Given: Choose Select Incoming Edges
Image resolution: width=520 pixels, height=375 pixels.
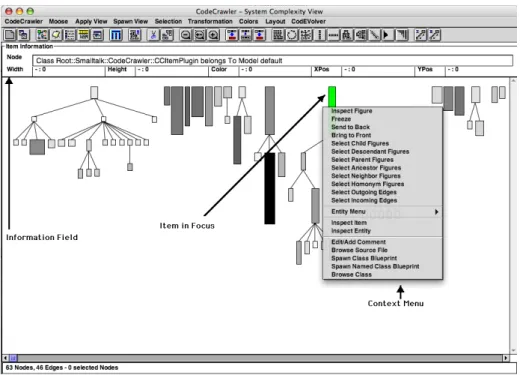Looking at the screenshot, I should click(x=383, y=200).
